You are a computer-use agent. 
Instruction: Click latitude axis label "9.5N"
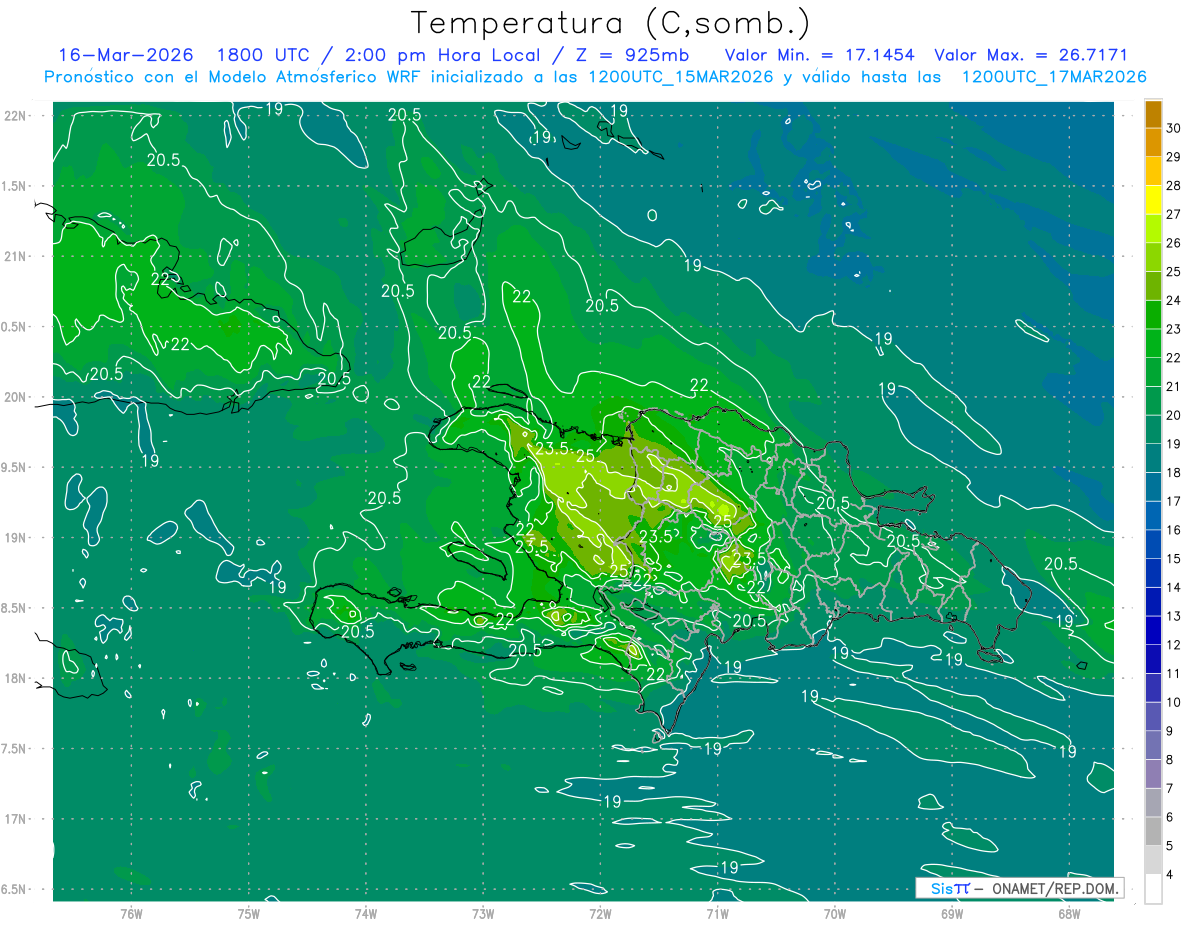(x=15, y=468)
